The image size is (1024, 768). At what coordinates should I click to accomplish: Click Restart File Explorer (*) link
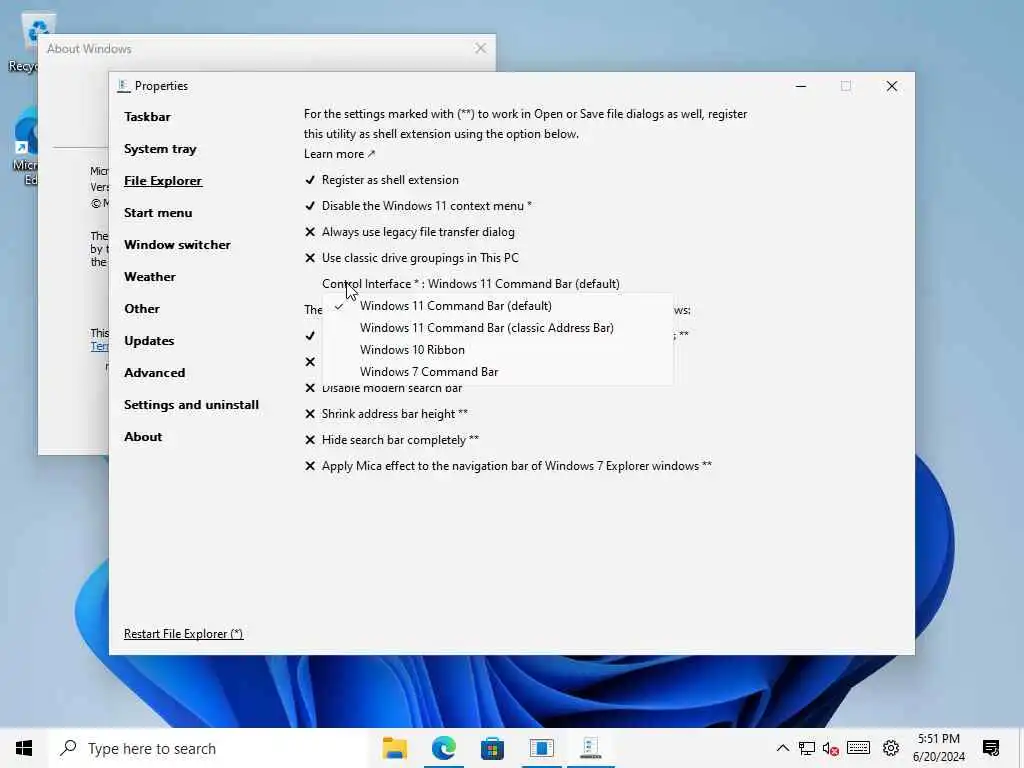coord(184,634)
